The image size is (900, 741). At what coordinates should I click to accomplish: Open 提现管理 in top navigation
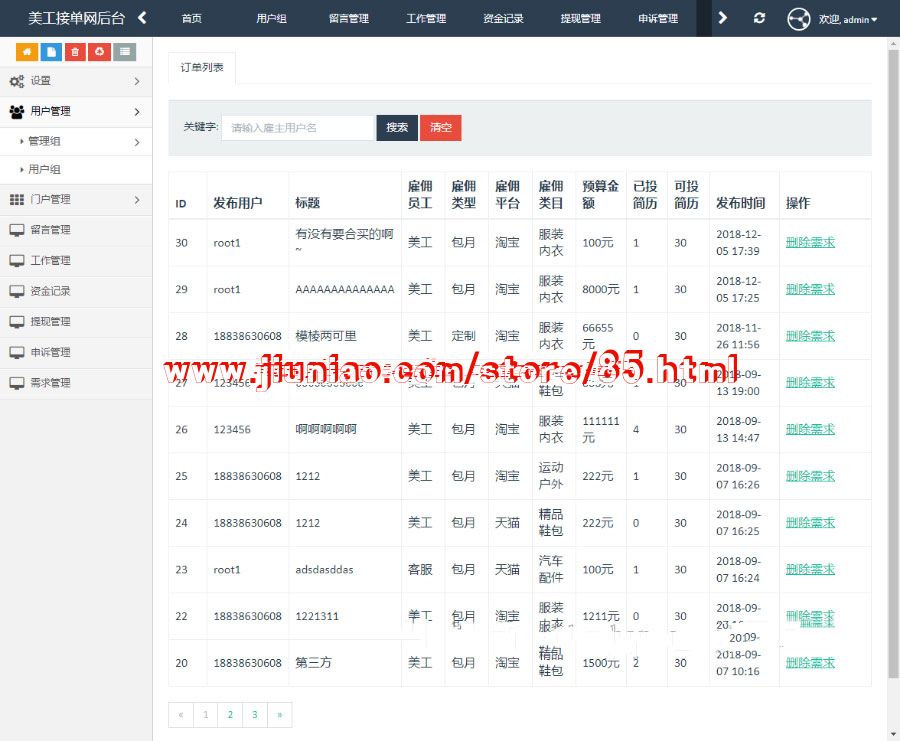coord(581,18)
